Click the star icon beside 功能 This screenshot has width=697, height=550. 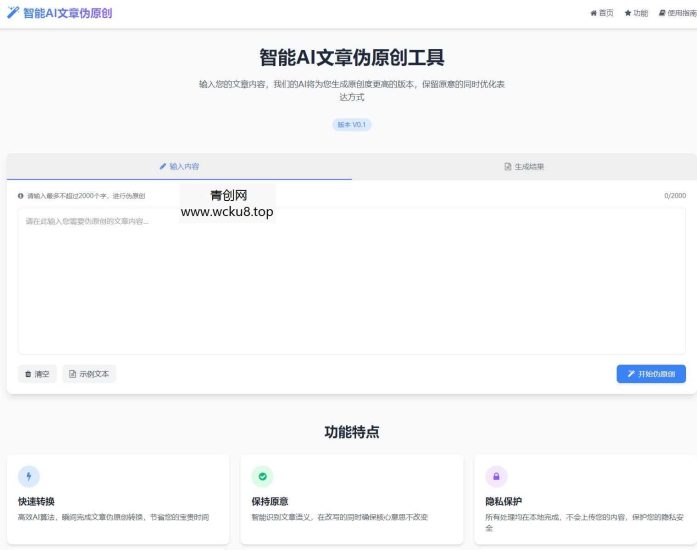pyautogui.click(x=628, y=13)
